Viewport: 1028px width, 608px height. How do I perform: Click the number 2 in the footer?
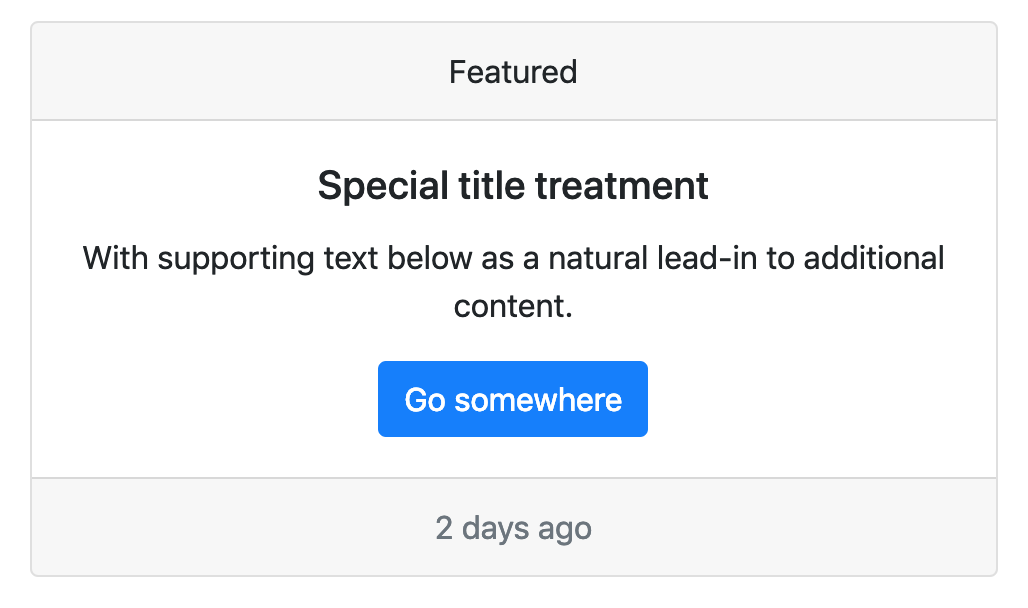pos(444,527)
